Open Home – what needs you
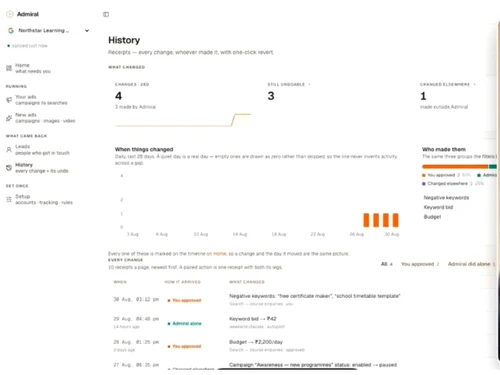This screenshot has height=375, width=500. click(x=33, y=68)
